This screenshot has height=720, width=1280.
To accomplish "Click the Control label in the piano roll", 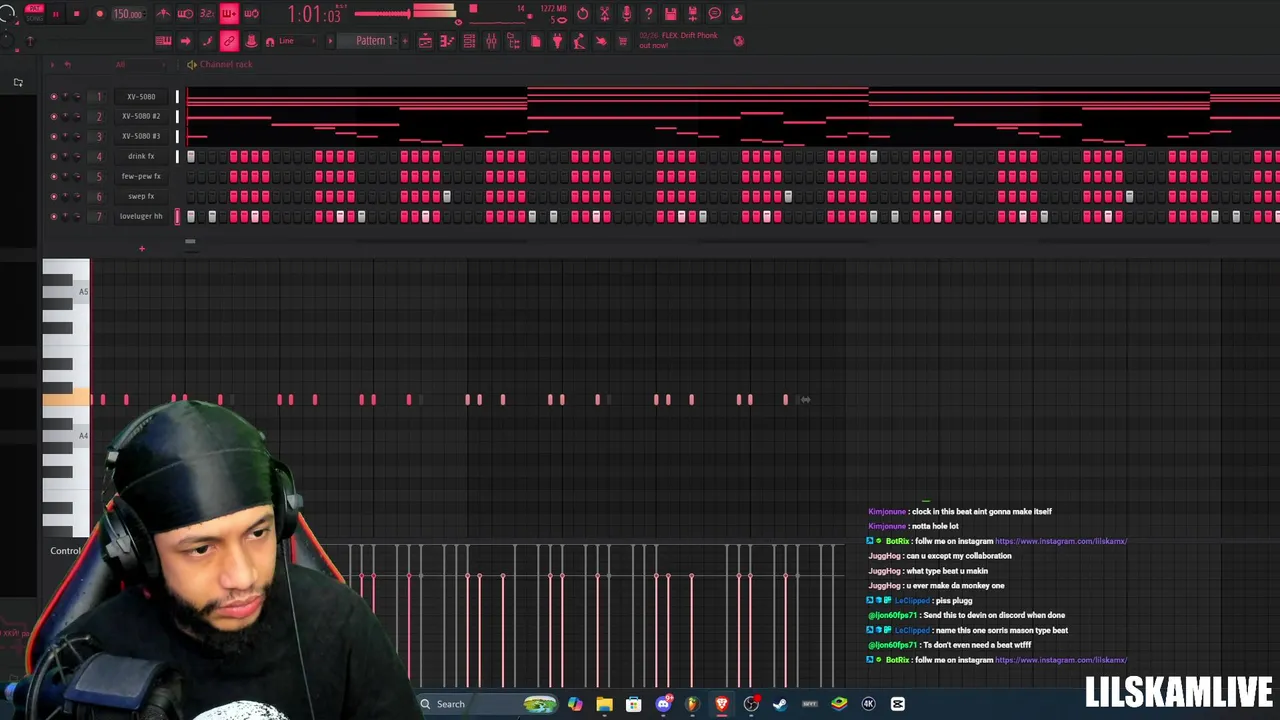I will click(x=66, y=551).
